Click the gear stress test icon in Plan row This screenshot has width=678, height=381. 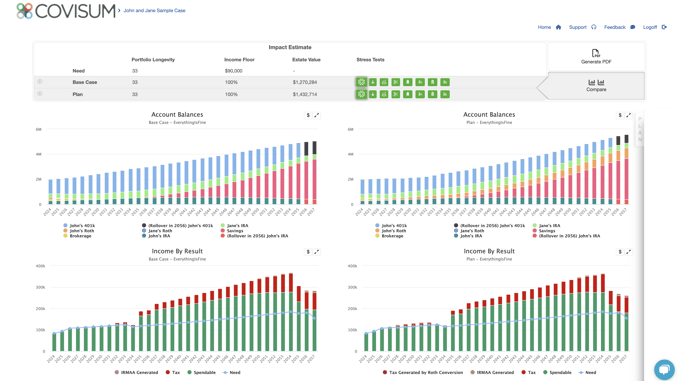(x=361, y=94)
